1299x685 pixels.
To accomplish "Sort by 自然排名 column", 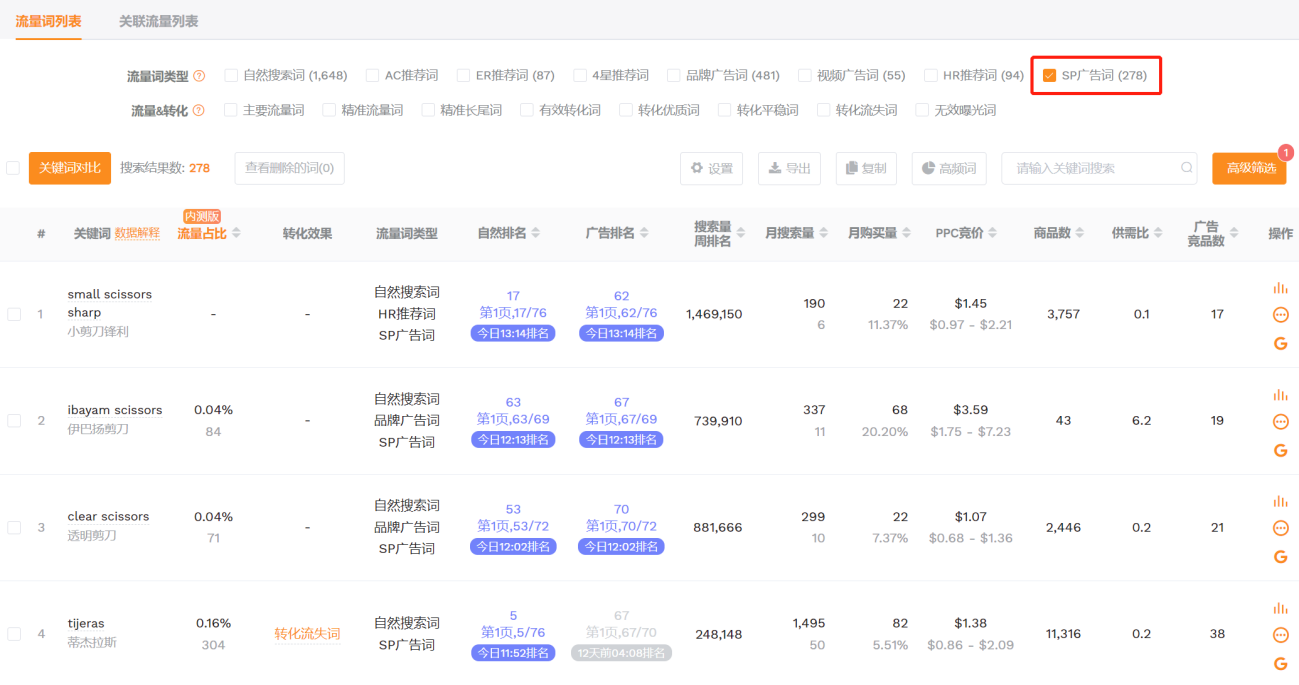I will [x=535, y=233].
